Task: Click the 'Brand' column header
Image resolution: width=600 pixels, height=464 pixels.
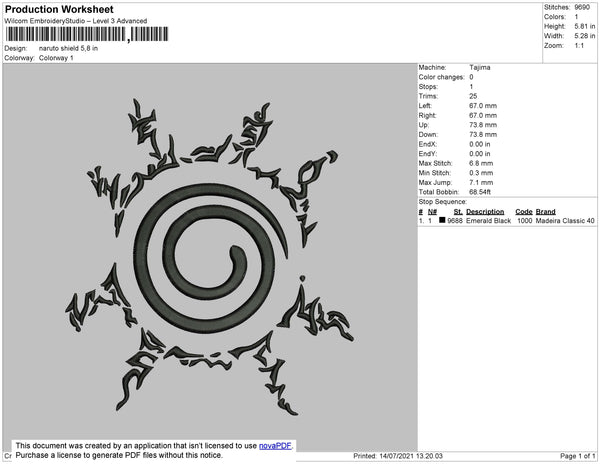Action: pyautogui.click(x=546, y=212)
